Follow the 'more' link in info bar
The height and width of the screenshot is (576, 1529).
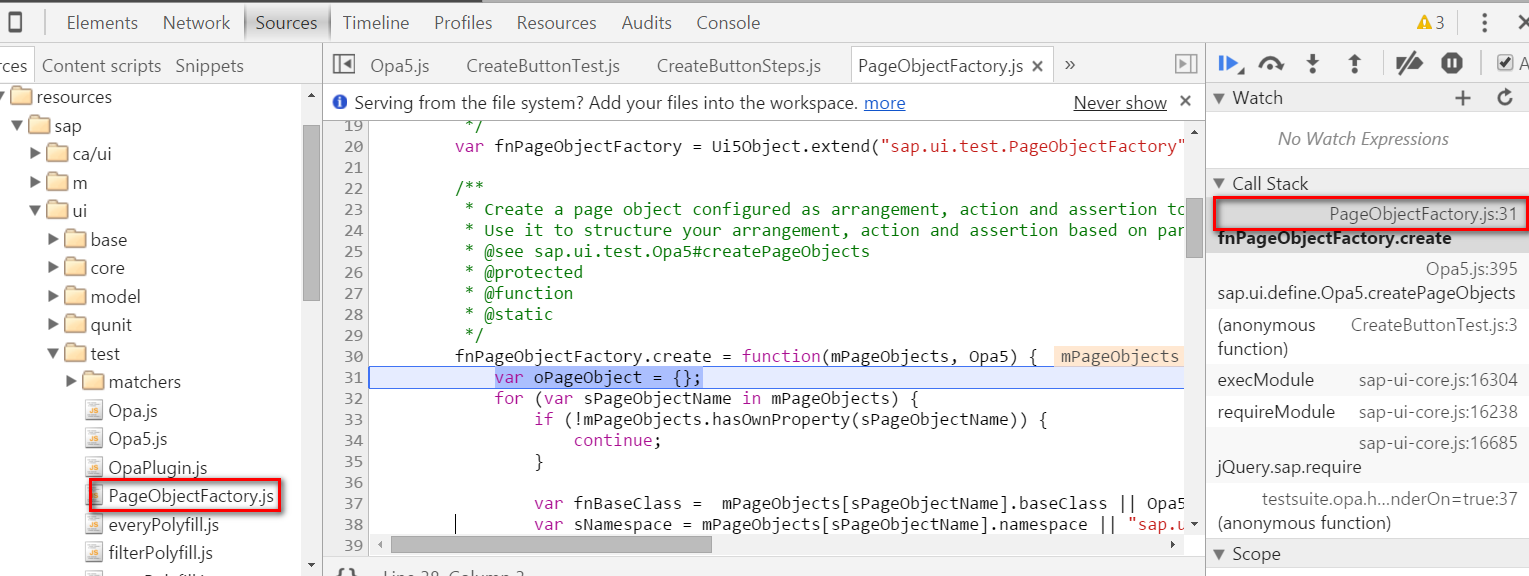(x=885, y=103)
